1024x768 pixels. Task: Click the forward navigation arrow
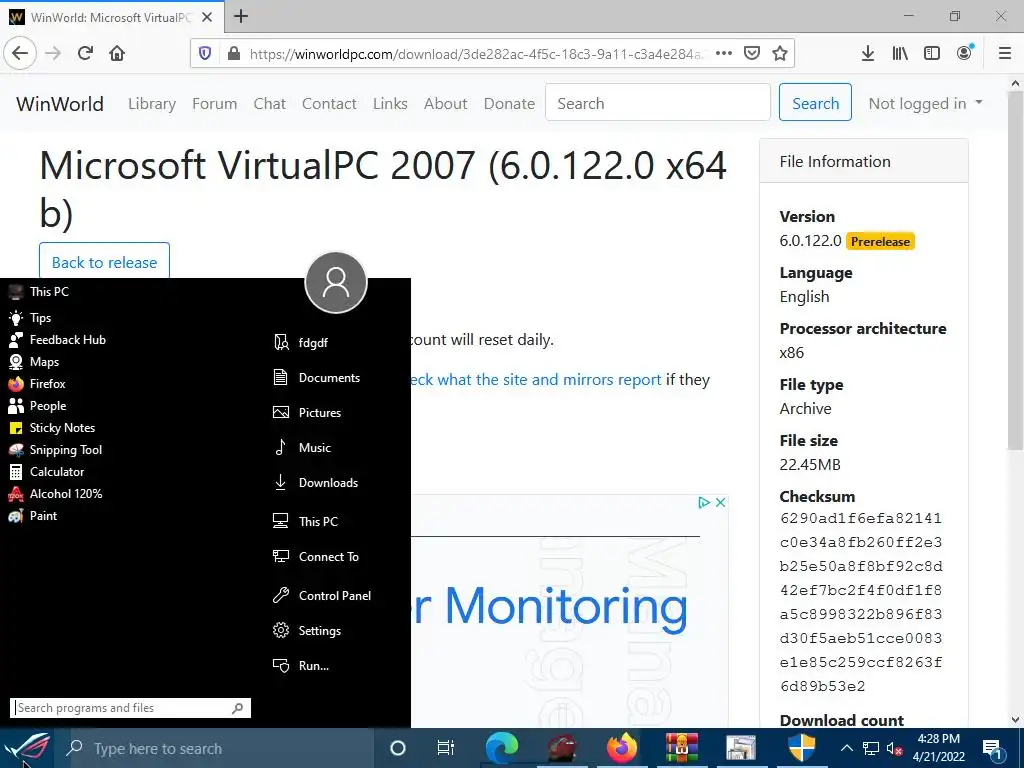click(53, 53)
